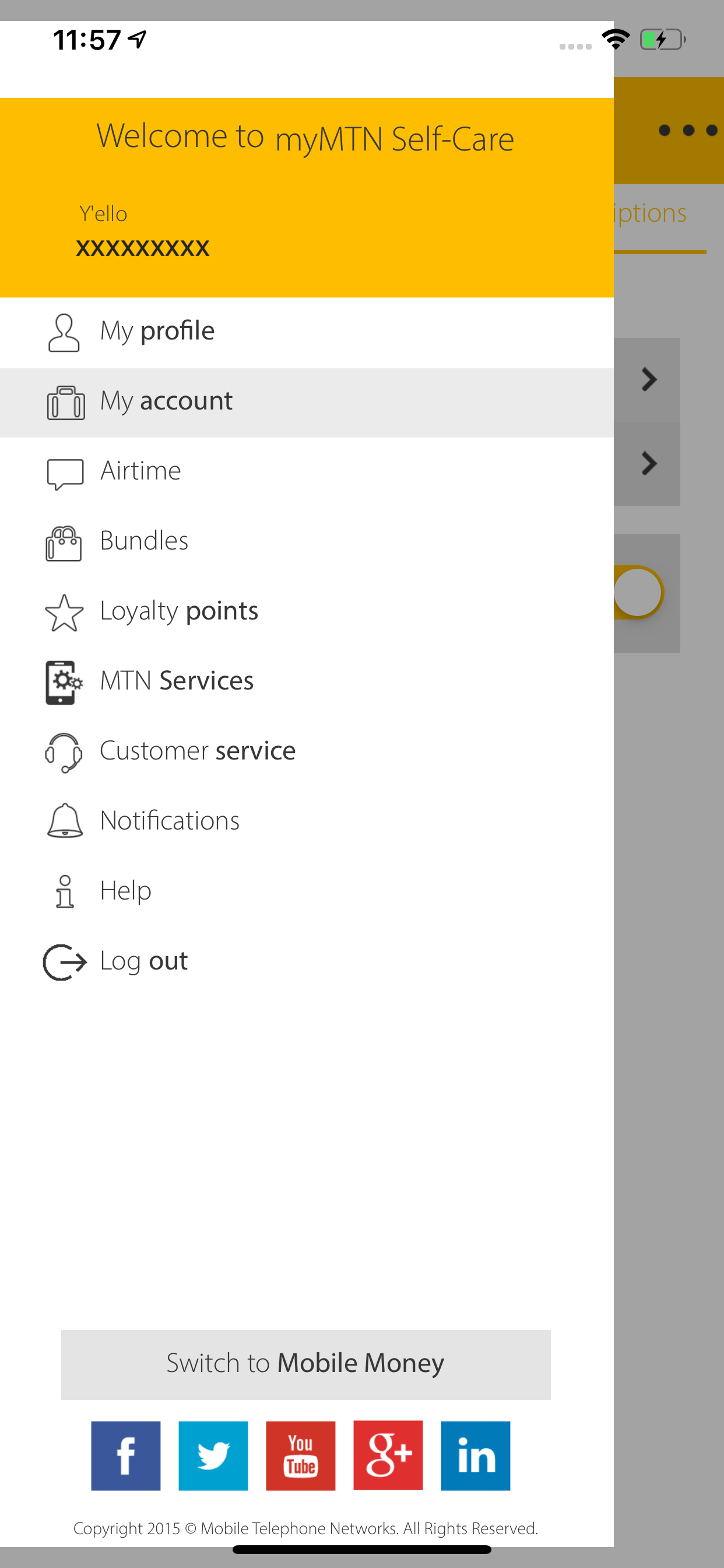Open the Twitter page icon
Screen dimensions: 724x1568
point(213,1456)
